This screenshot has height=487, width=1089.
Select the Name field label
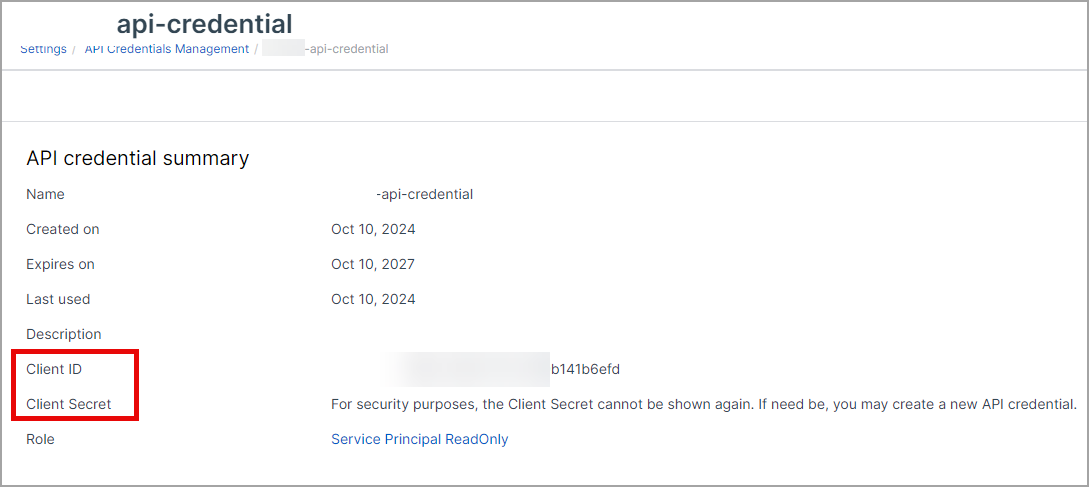coord(45,194)
